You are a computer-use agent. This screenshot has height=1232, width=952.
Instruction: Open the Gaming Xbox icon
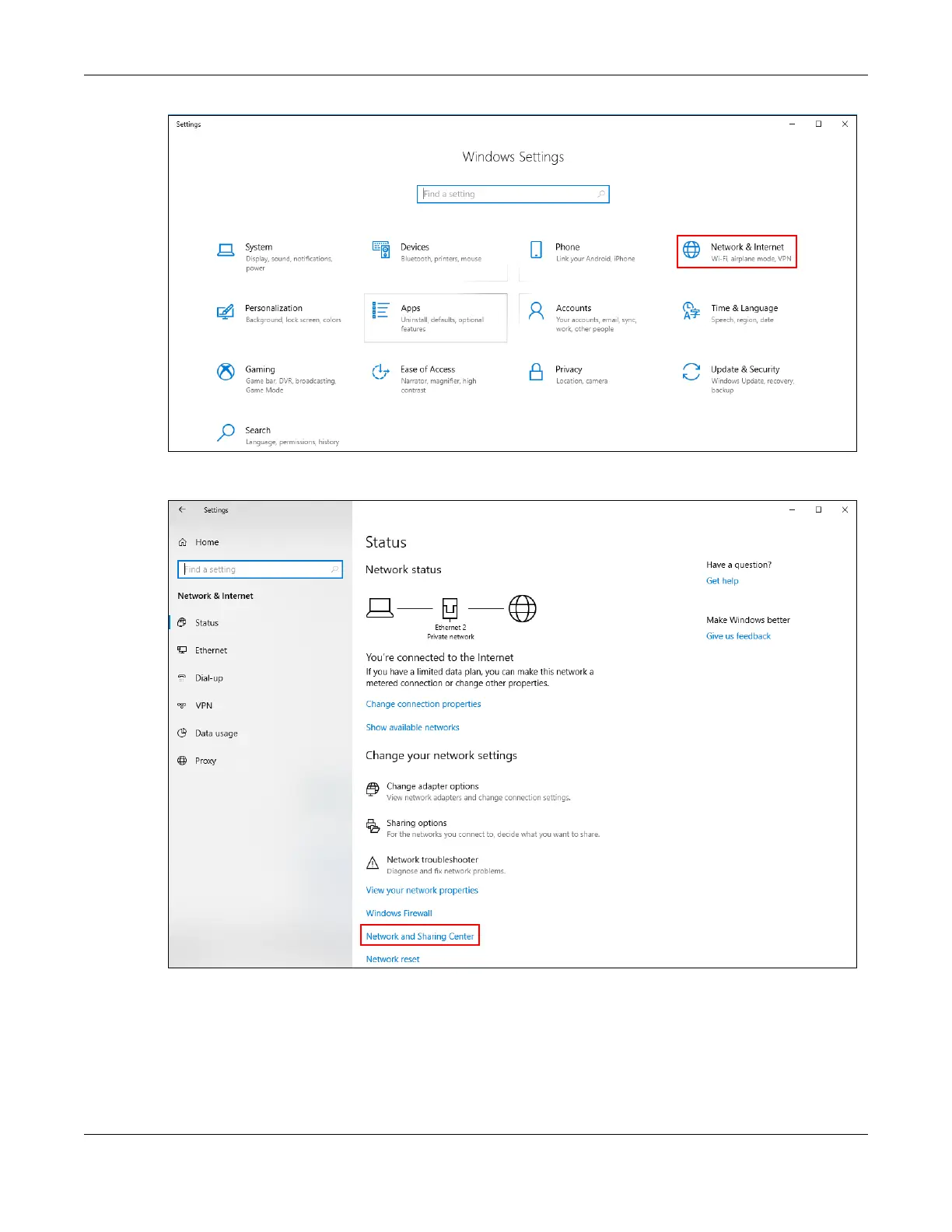226,372
